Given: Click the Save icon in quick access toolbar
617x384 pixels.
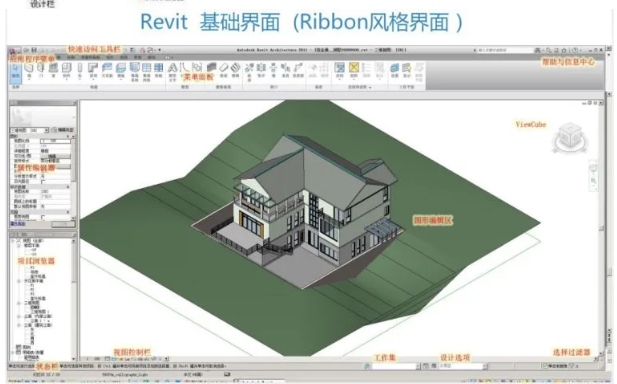Looking at the screenshot, I should [34, 50].
